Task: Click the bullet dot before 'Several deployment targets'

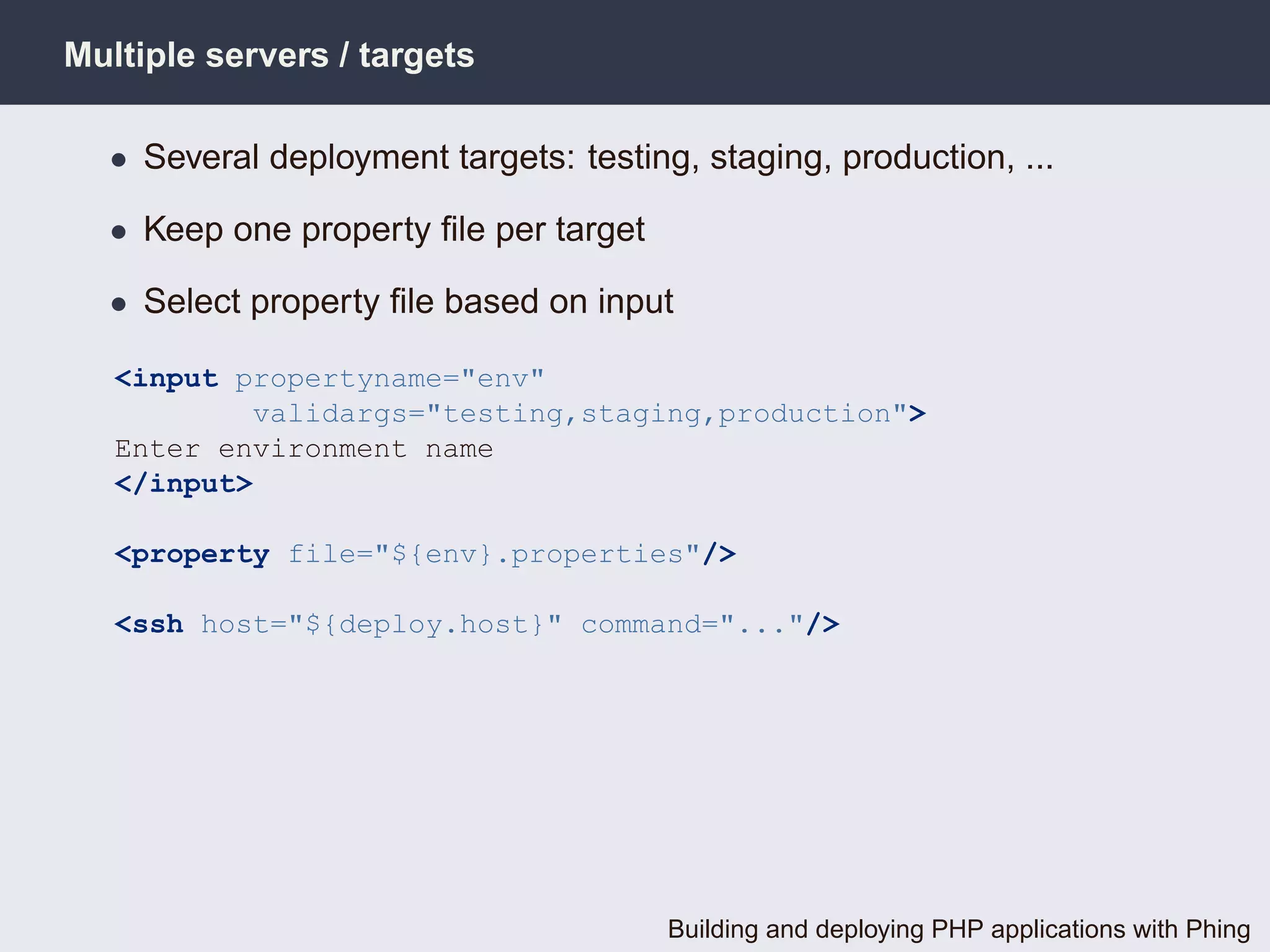Action: point(118,161)
